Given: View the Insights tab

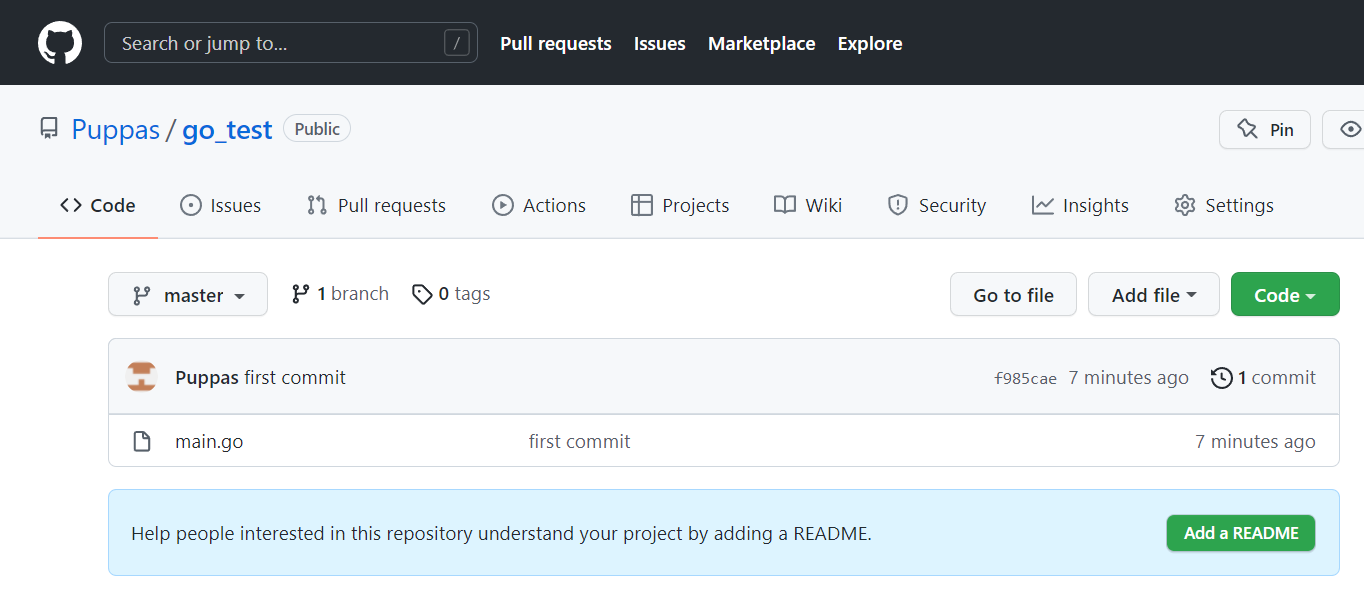Looking at the screenshot, I should (1080, 205).
